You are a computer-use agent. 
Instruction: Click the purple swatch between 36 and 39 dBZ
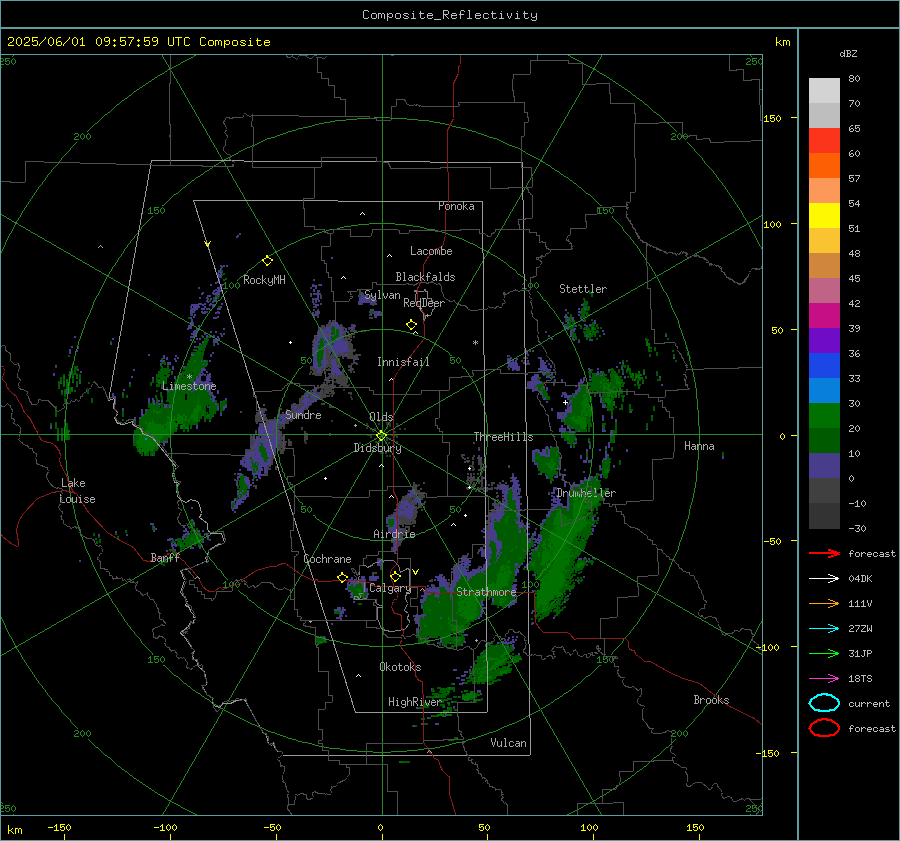(824, 341)
